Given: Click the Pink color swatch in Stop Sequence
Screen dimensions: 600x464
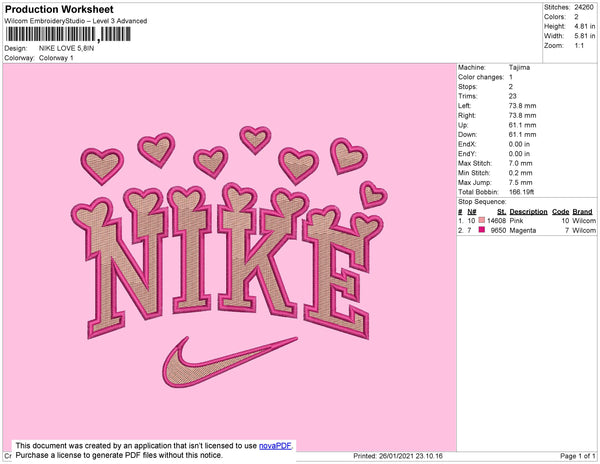Looking at the screenshot, I should click(x=482, y=220).
